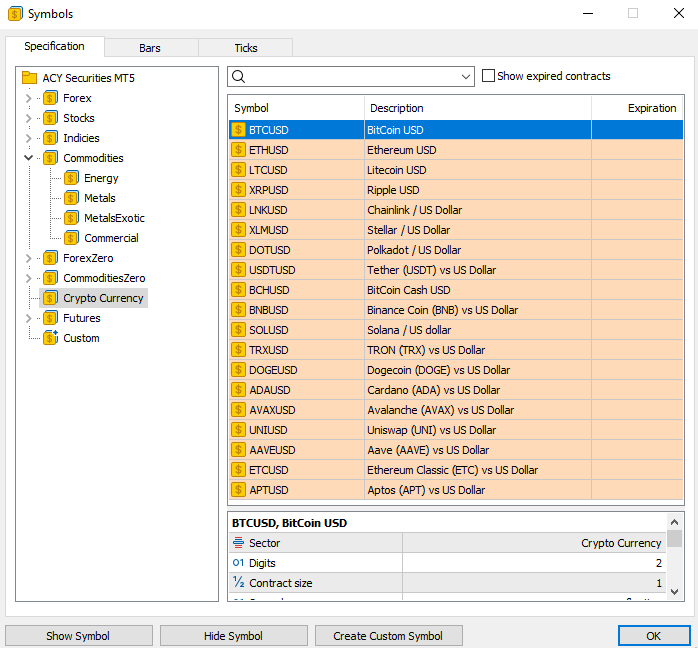Click the Custom symbols folder icon
The height and width of the screenshot is (648, 698).
[50, 338]
